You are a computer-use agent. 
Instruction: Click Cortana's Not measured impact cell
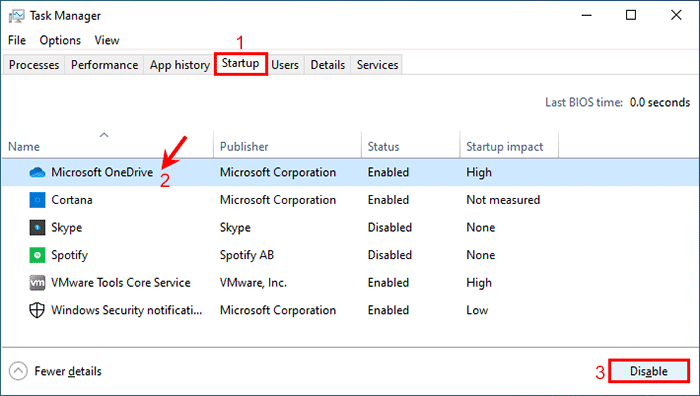point(503,200)
